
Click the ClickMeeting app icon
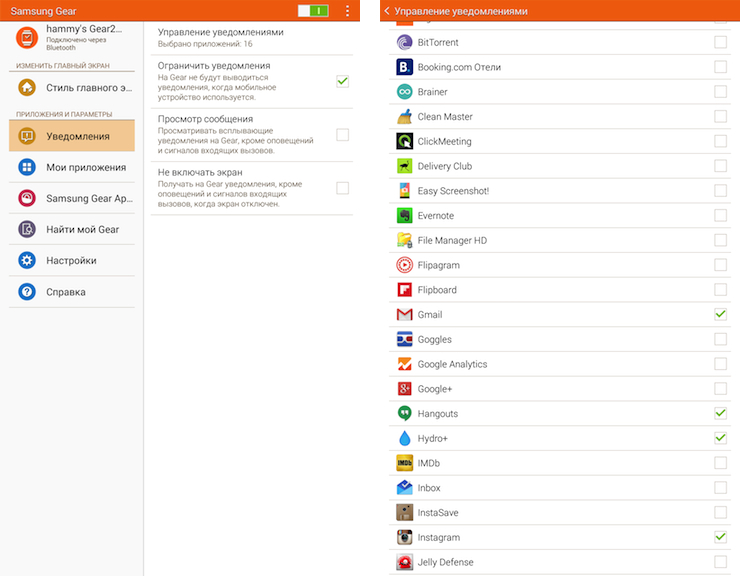click(404, 141)
